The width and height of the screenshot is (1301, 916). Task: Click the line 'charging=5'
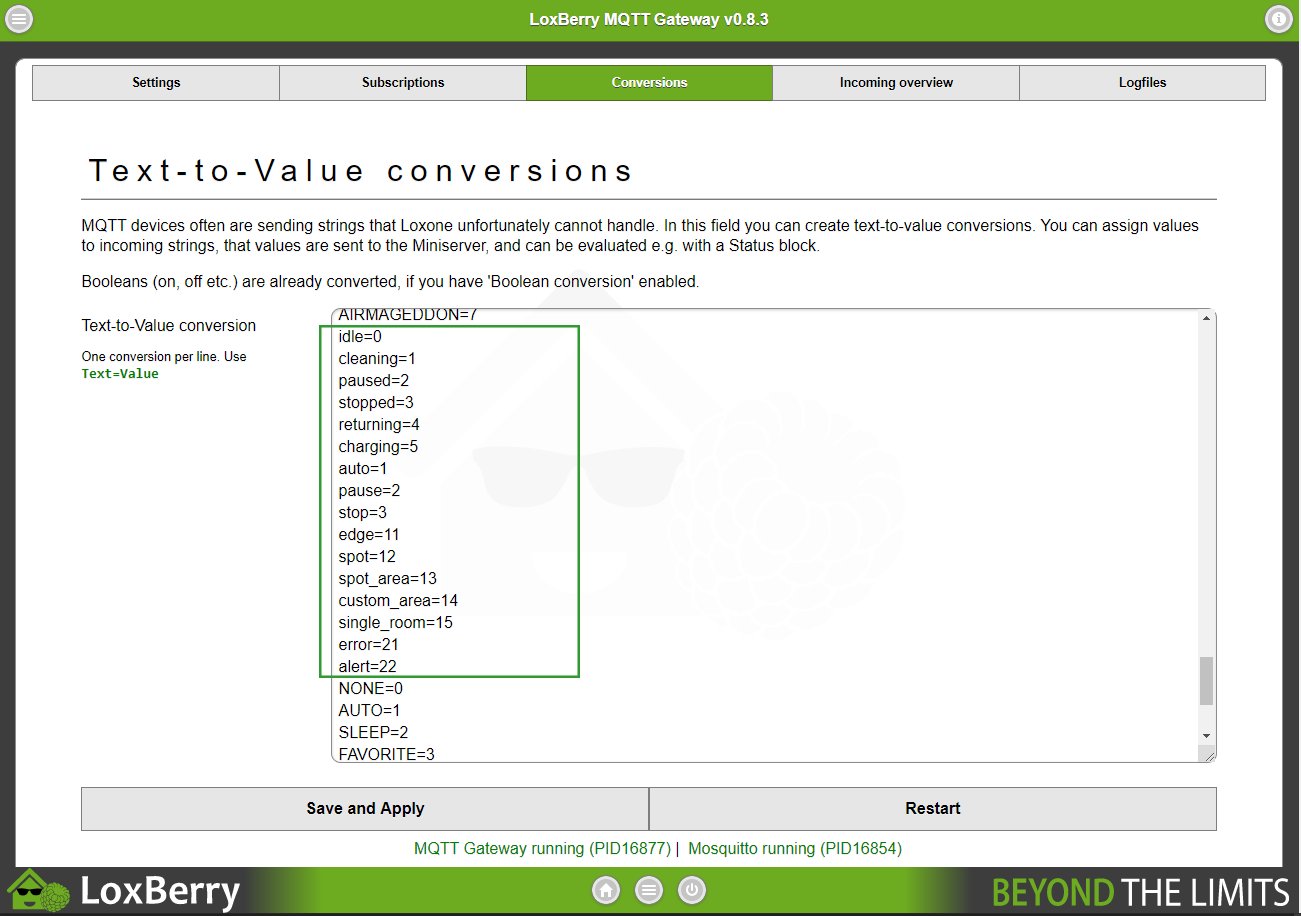pyautogui.click(x=378, y=447)
